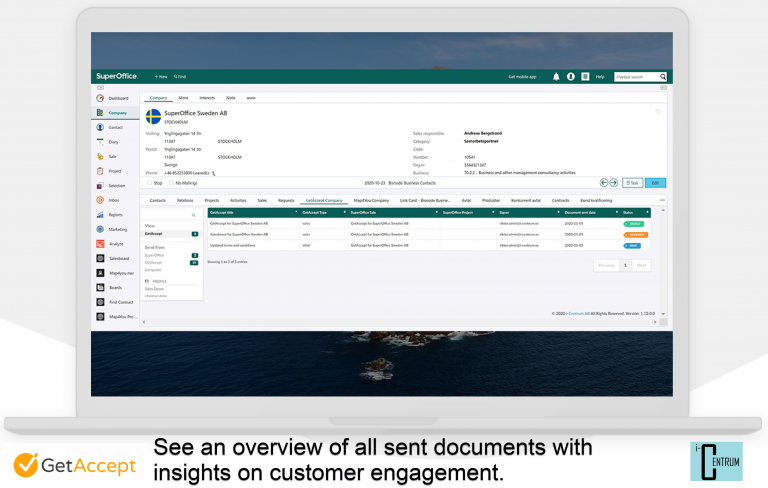Viewport: 768px width, 488px height.
Task: Sort by the SuperOffice Sale column
Action: point(436,212)
